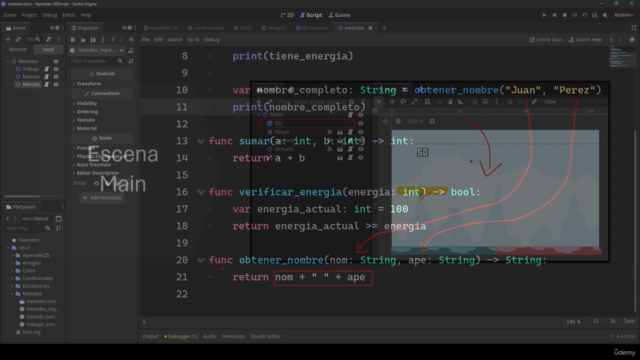Instantiate a child scene via link icon
This screenshot has width=640, height=360.
pyautogui.click(x=18, y=39)
